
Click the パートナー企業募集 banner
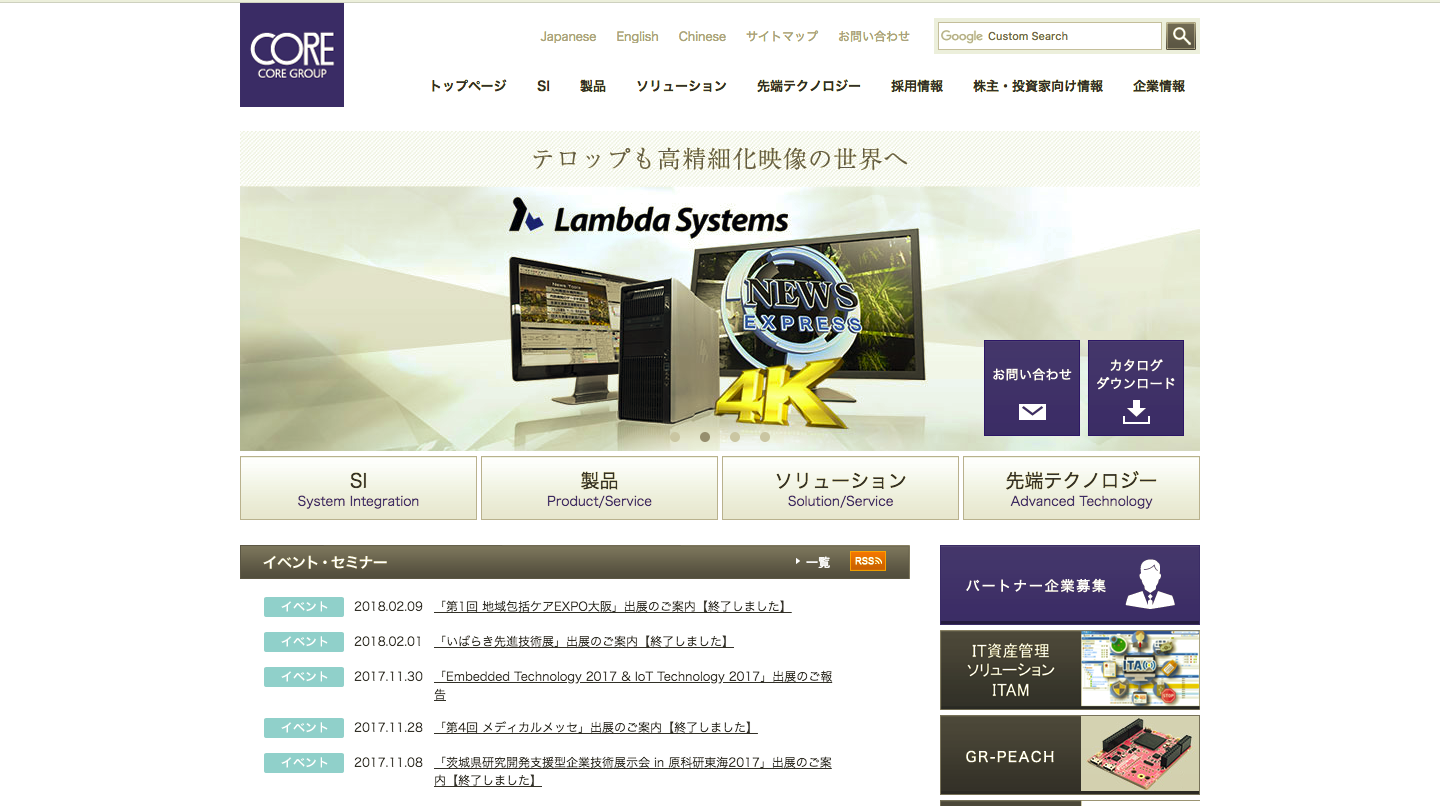coord(1070,585)
